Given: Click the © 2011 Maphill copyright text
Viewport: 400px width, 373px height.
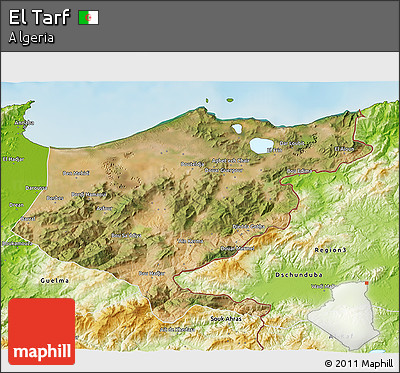Looking at the screenshot, I should [x=359, y=363].
